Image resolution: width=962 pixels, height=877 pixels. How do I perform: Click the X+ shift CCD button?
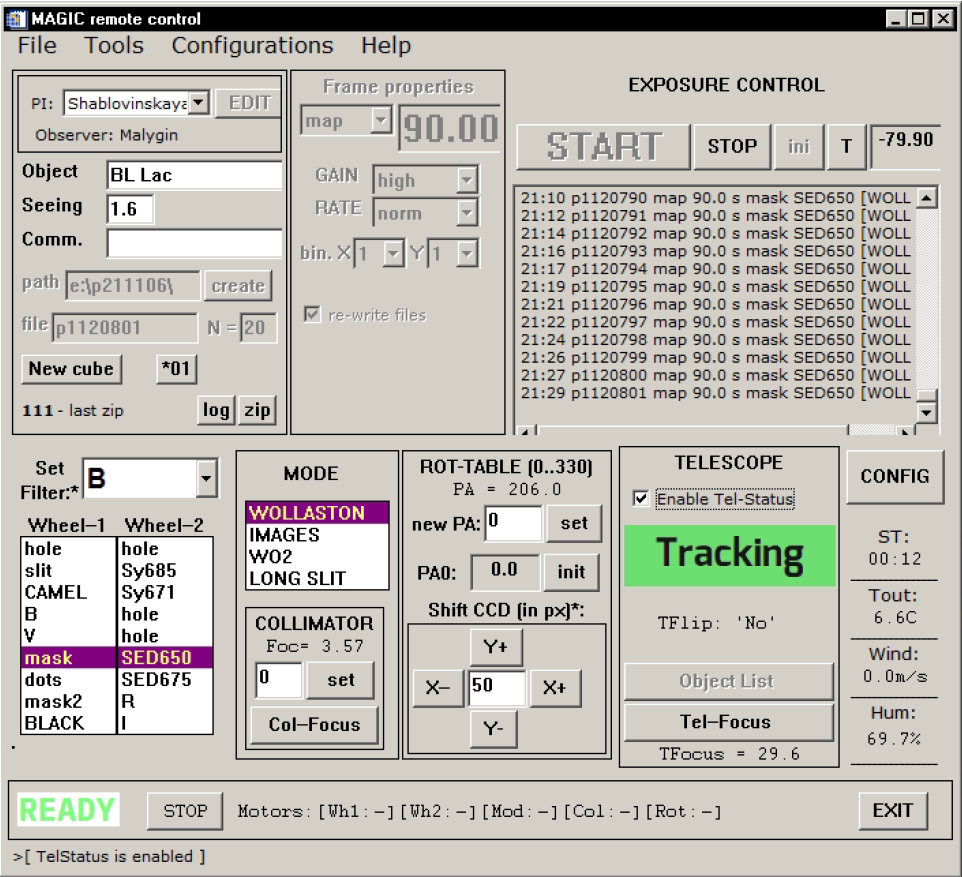[x=555, y=688]
